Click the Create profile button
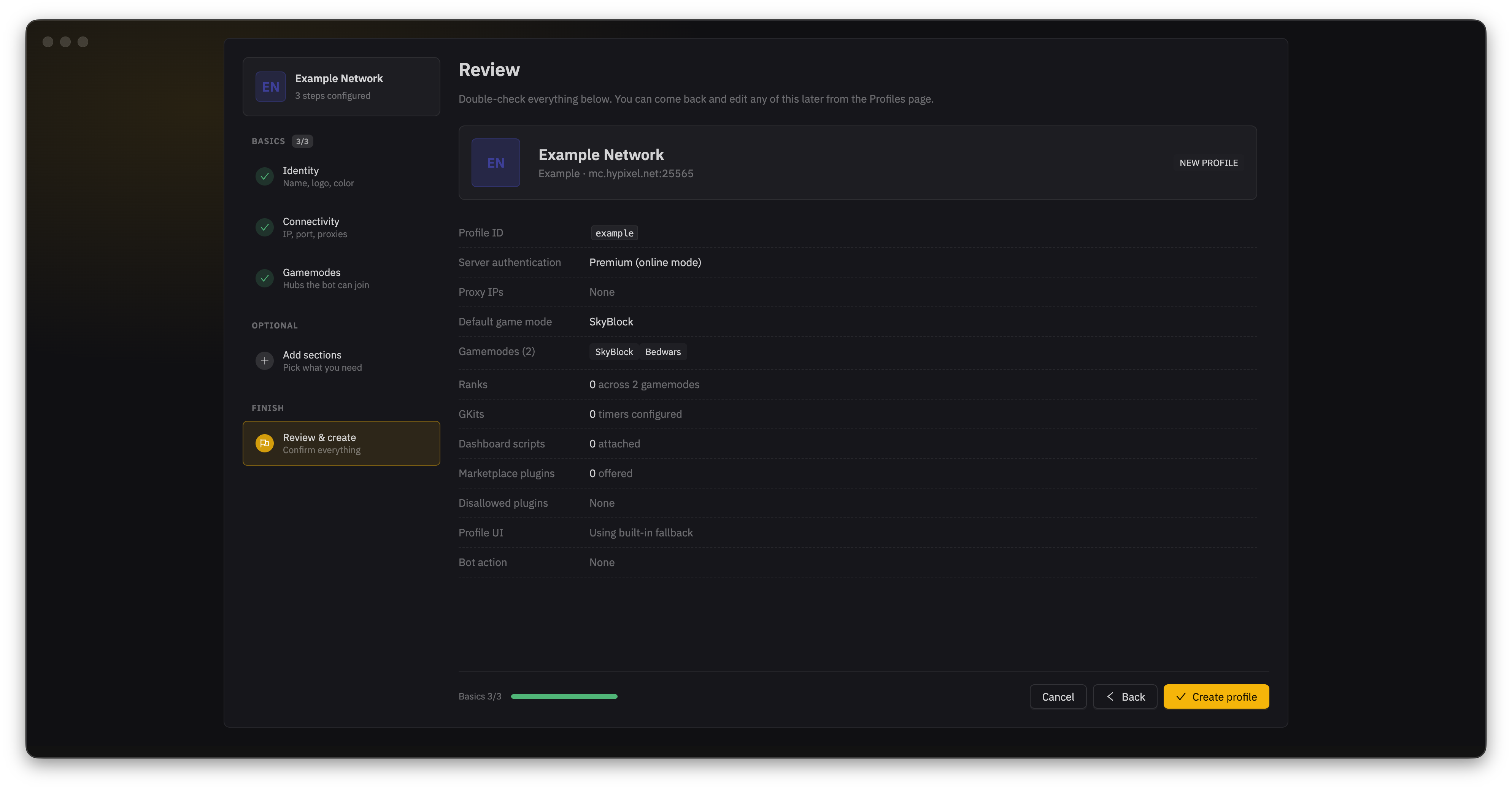The image size is (1512, 790). pos(1216,697)
